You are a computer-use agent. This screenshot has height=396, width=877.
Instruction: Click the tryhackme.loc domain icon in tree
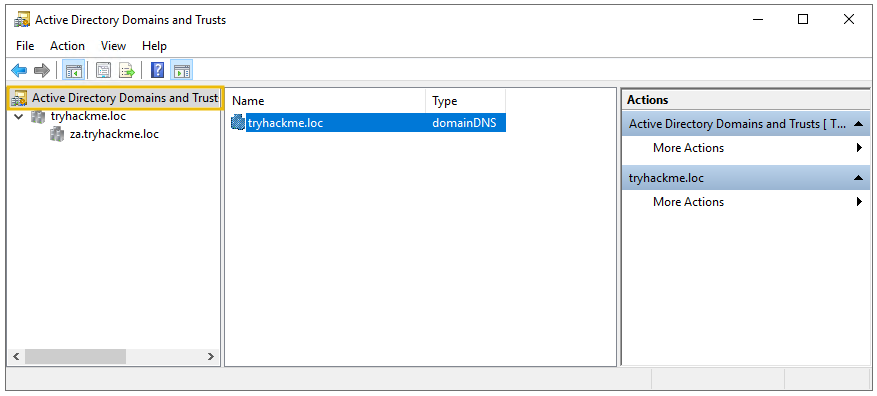[38, 116]
